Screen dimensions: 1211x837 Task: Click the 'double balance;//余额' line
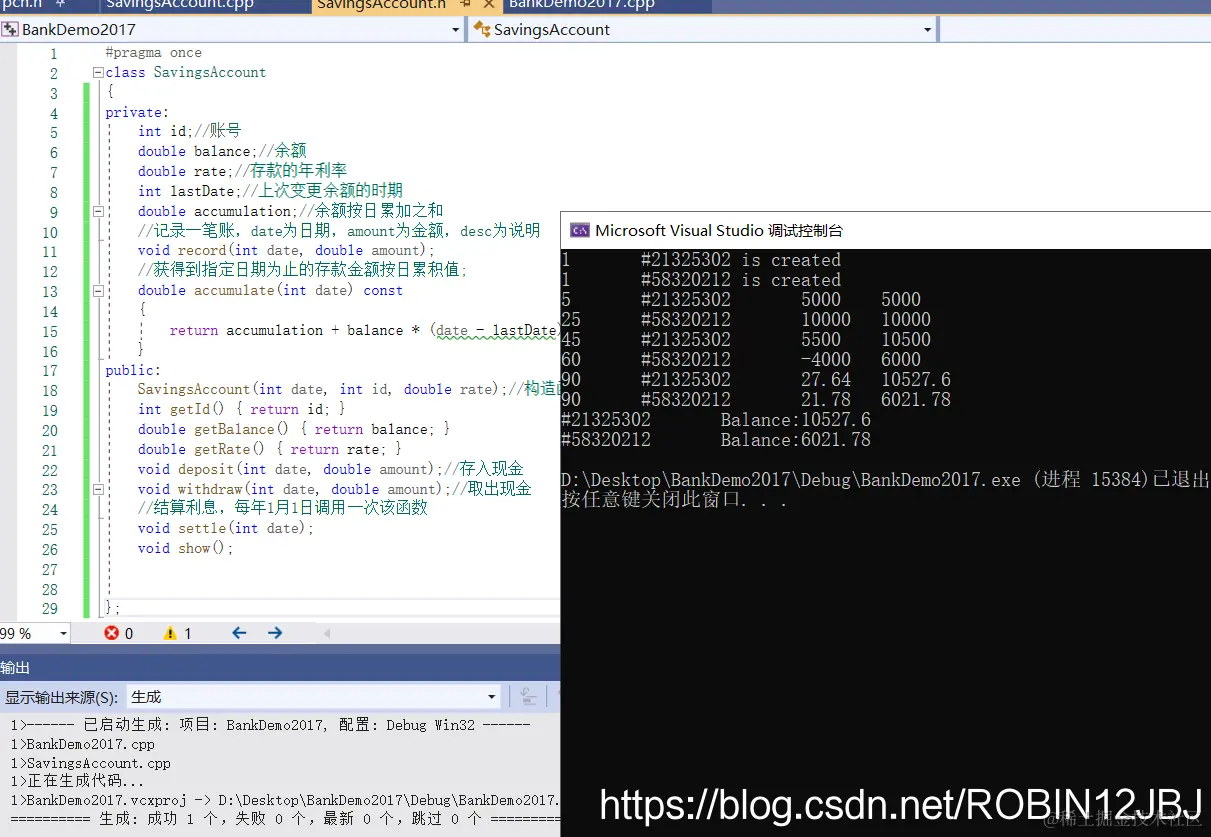coord(222,152)
